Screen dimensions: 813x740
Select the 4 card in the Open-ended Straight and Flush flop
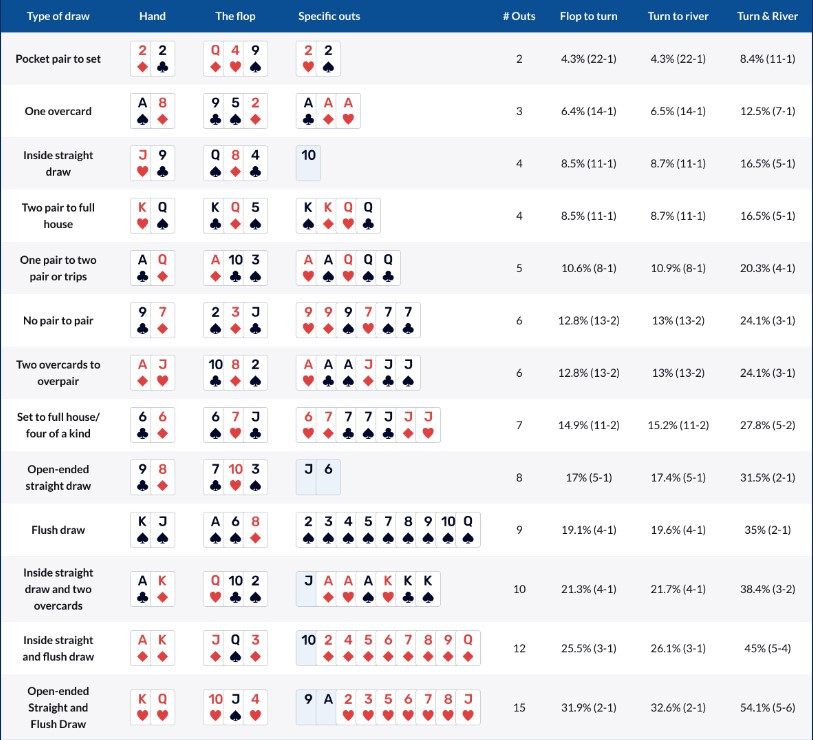point(255,707)
